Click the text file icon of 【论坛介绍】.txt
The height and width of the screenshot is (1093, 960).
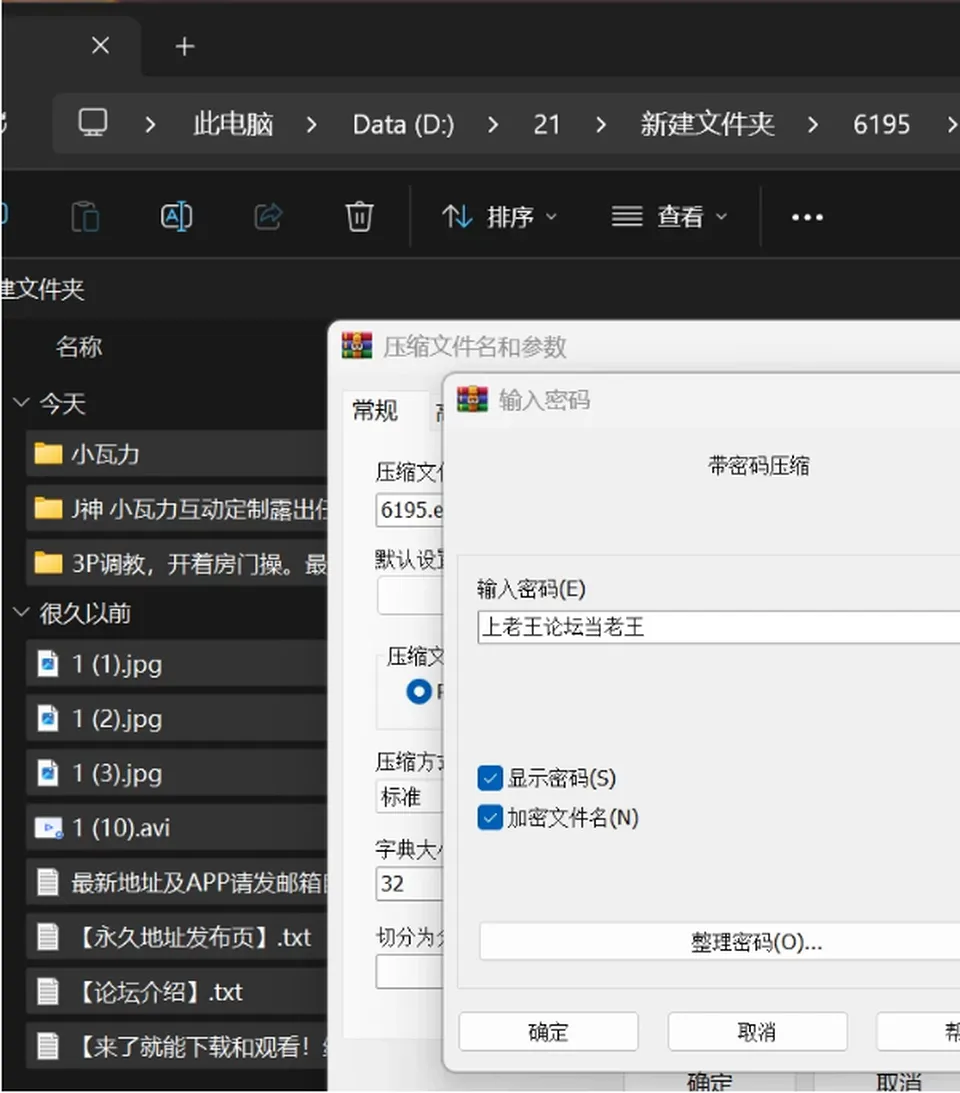(48, 991)
